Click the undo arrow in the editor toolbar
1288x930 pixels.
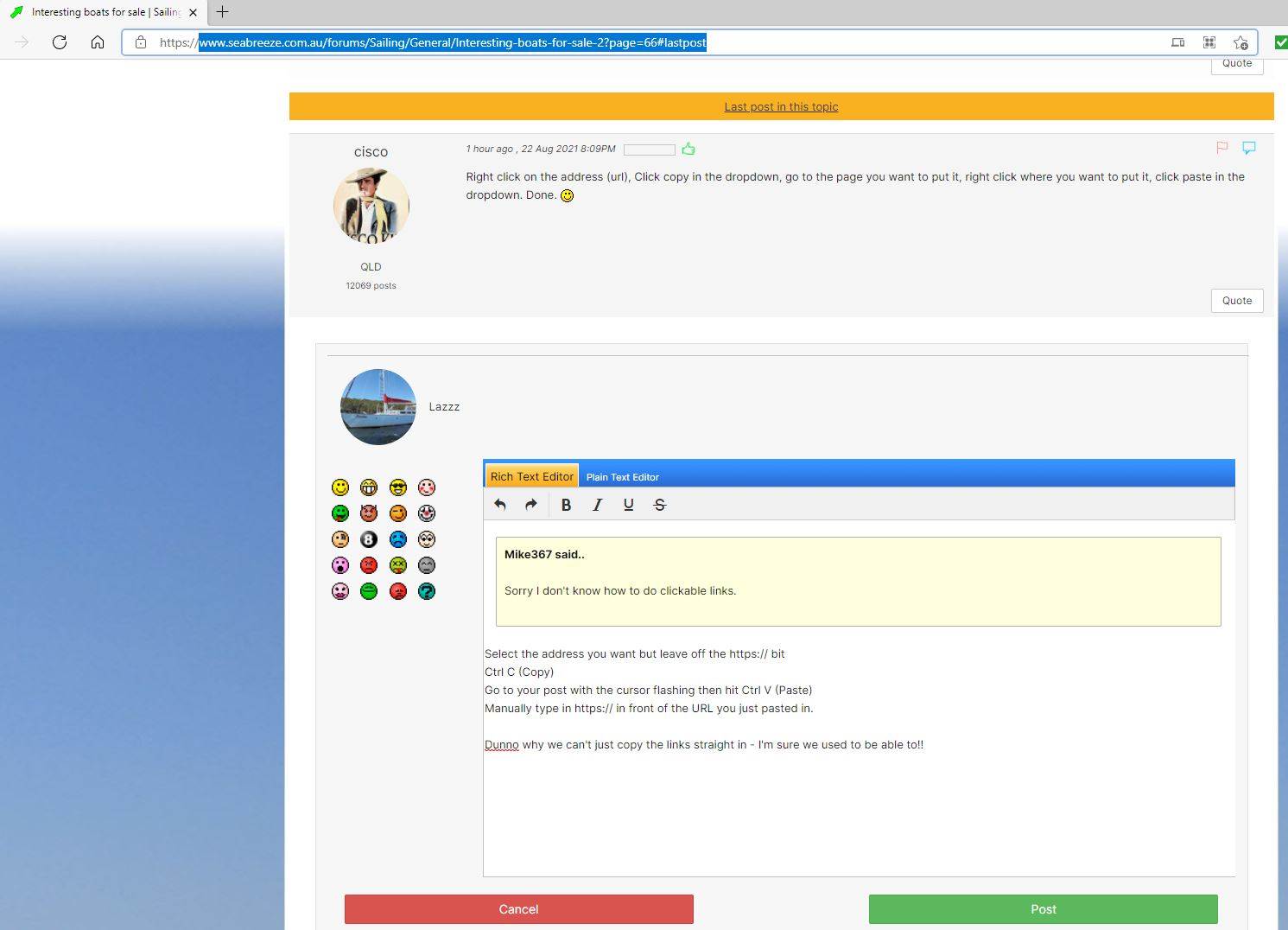pos(500,505)
